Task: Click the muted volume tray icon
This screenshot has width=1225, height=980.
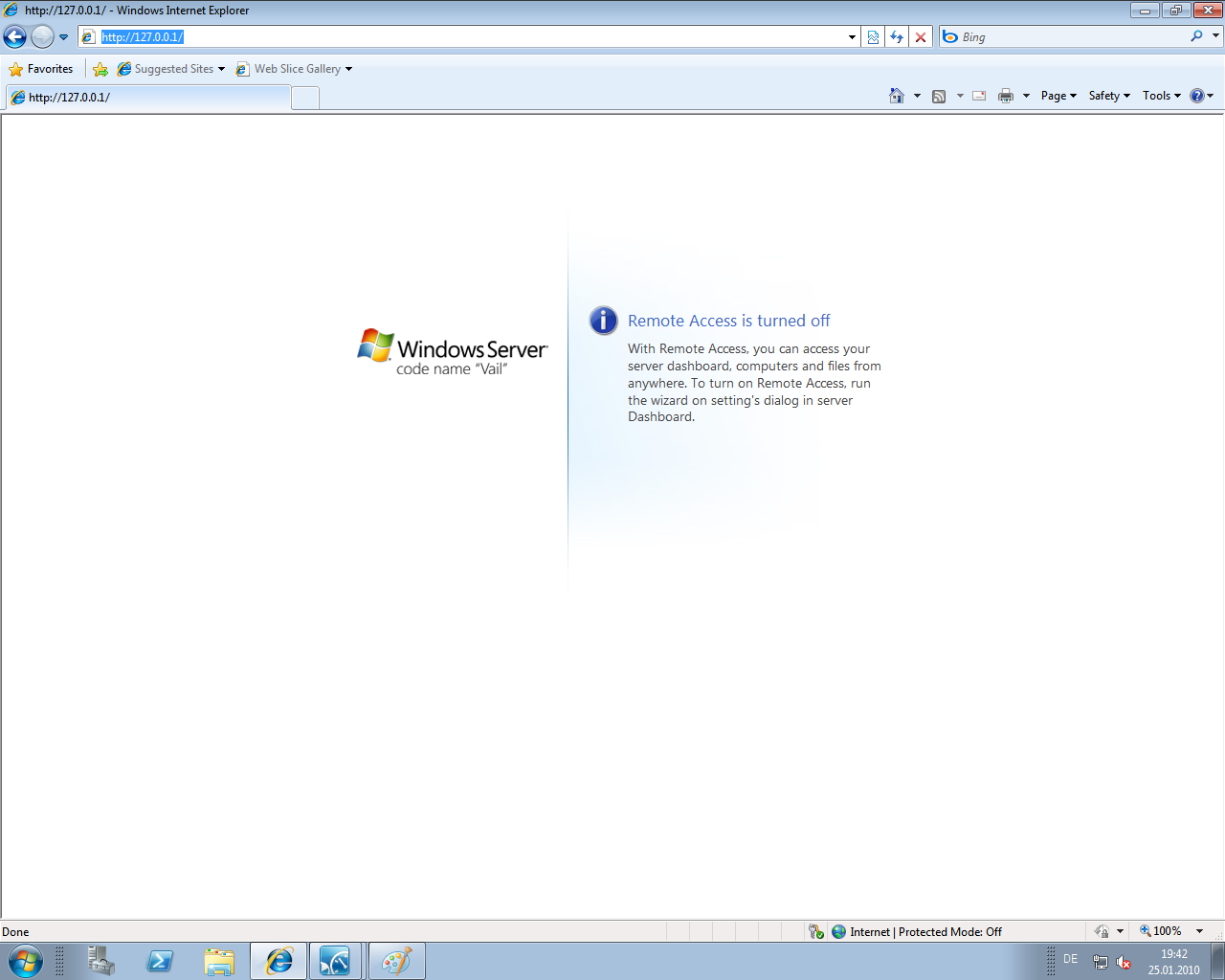Action: coord(1124,962)
